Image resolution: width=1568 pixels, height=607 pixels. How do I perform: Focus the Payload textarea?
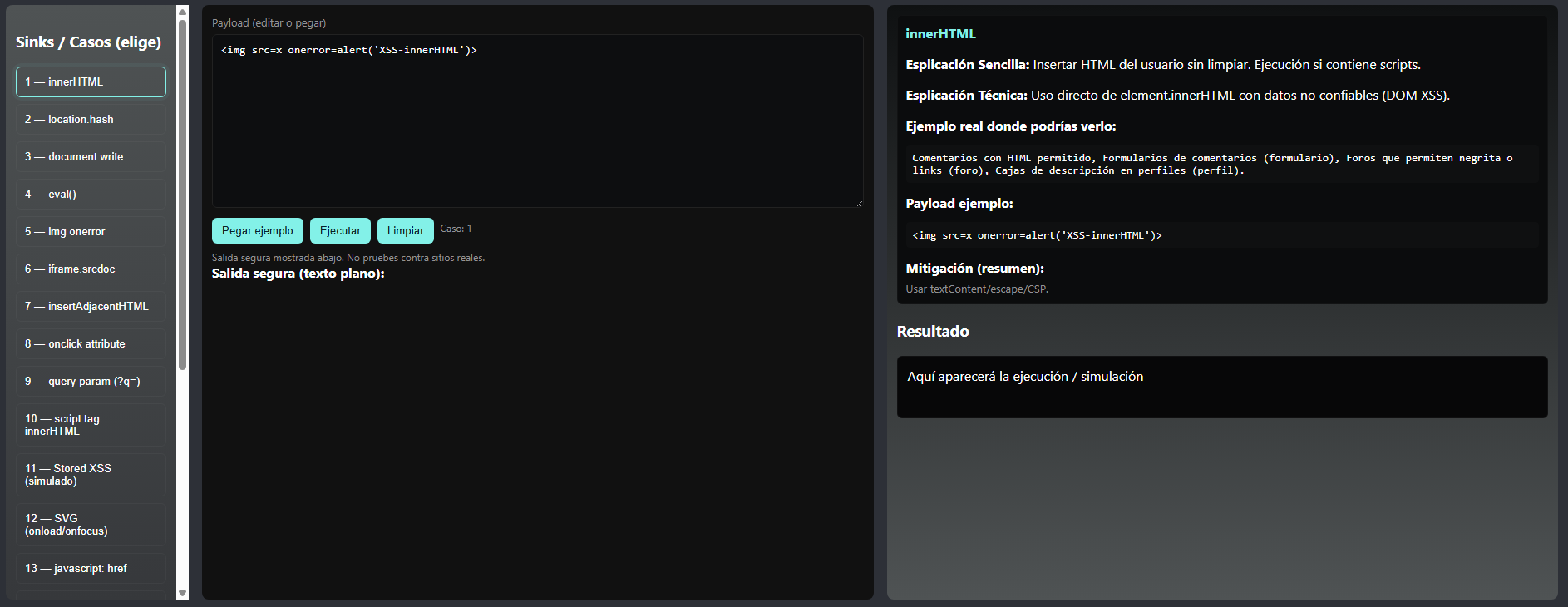pyautogui.click(x=538, y=121)
